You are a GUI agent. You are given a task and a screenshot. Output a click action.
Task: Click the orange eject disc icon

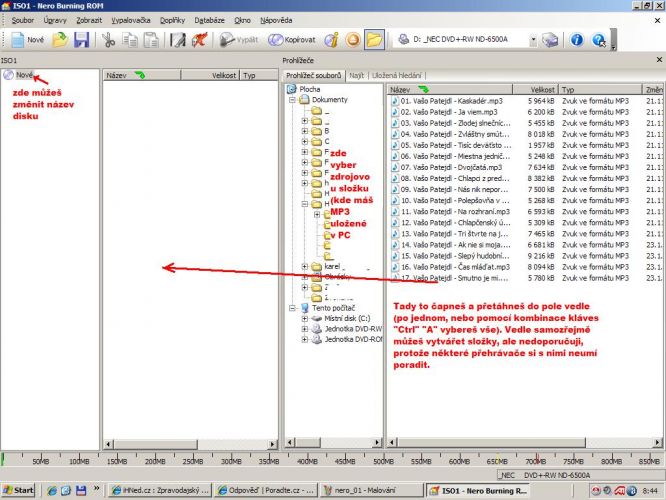[x=353, y=40]
